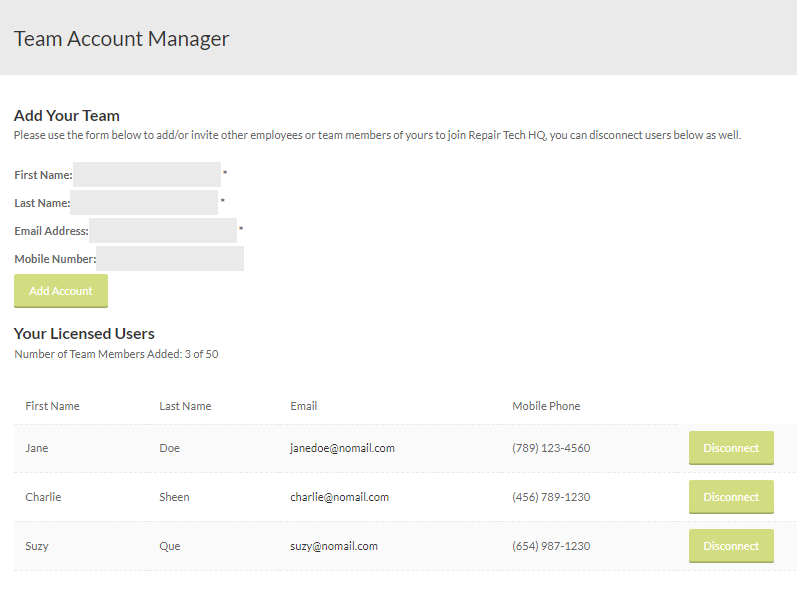
Task: Click the janedoe@nomail.com email cell
Action: point(342,448)
